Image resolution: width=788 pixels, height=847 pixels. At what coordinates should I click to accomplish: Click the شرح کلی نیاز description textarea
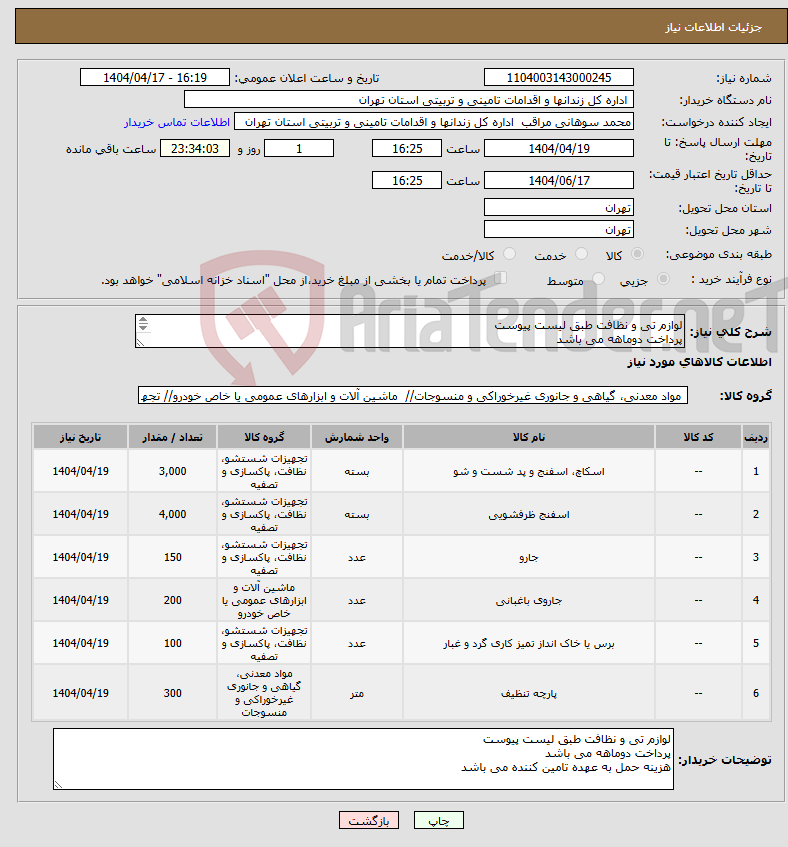coord(410,331)
